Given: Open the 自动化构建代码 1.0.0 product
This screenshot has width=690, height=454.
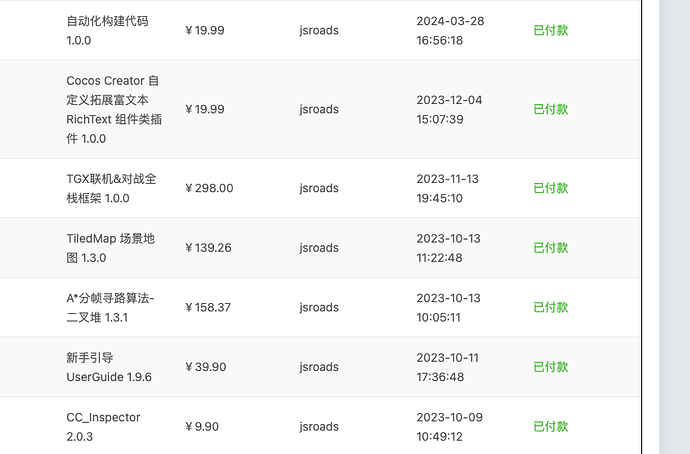Looking at the screenshot, I should pos(108,30).
